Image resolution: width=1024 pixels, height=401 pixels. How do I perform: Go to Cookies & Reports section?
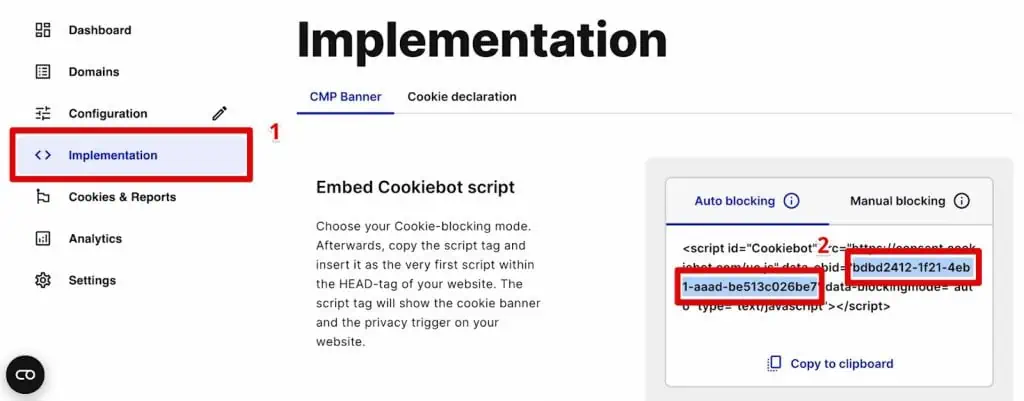(x=122, y=197)
